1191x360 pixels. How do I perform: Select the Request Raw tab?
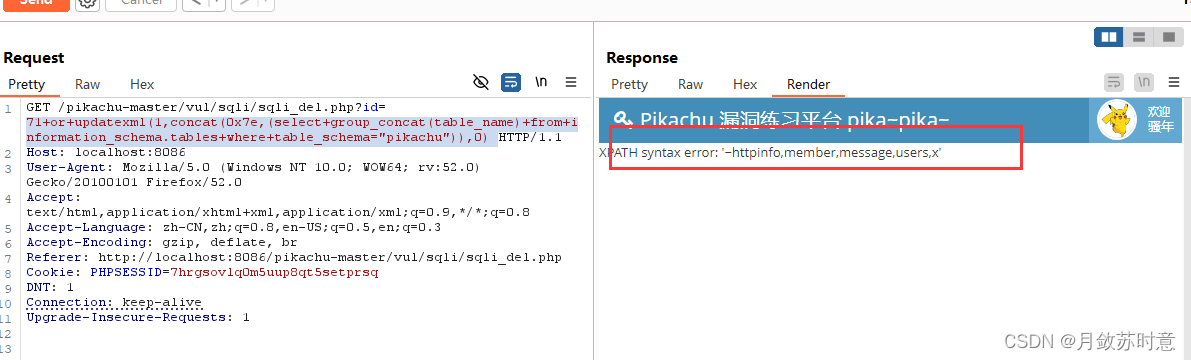click(x=87, y=84)
